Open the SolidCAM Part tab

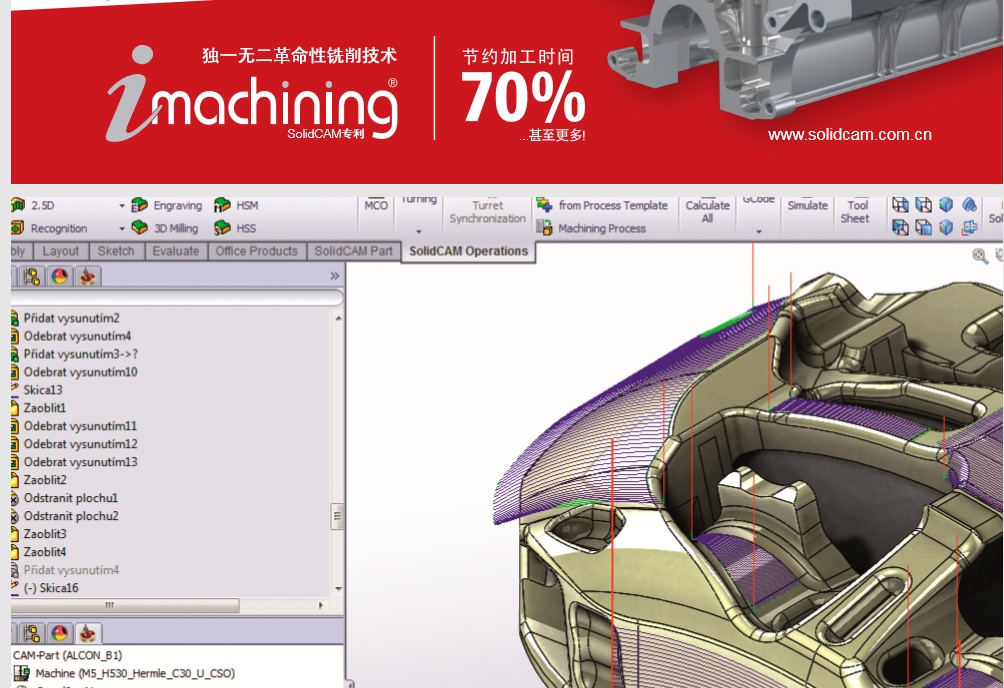[x=353, y=251]
